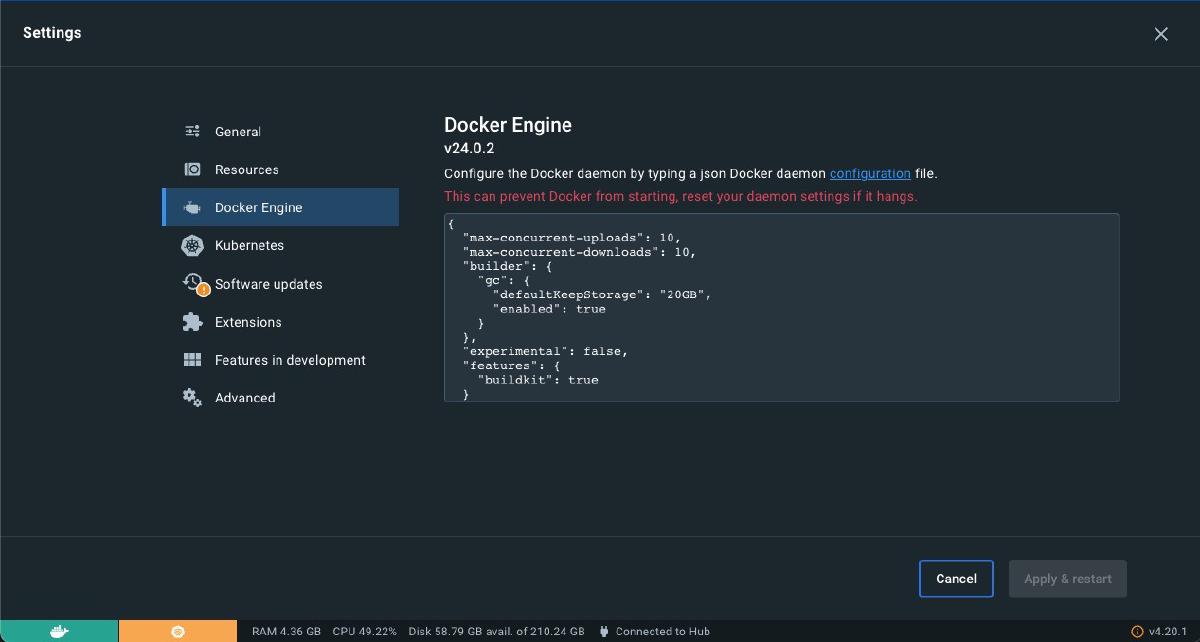Open the daemon configuration documentation link
1200x642 pixels.
pos(870,173)
